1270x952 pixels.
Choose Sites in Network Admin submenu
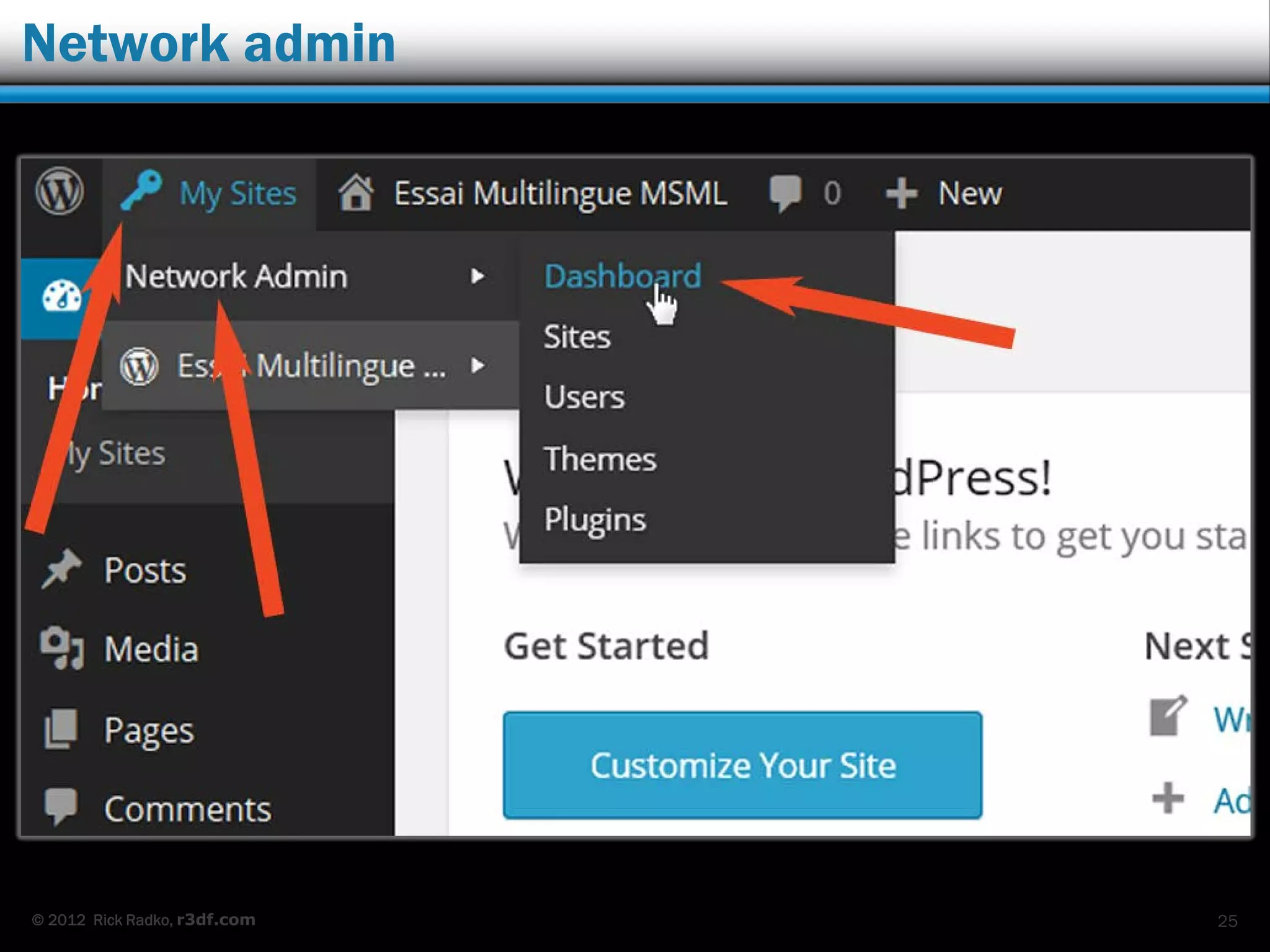coord(577,337)
